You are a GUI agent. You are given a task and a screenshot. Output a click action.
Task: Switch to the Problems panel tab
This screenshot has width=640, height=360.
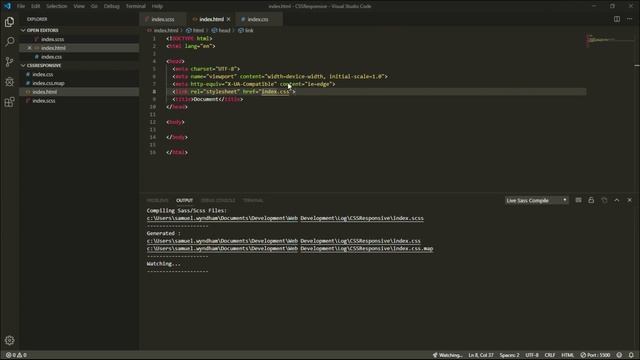pyautogui.click(x=158, y=200)
